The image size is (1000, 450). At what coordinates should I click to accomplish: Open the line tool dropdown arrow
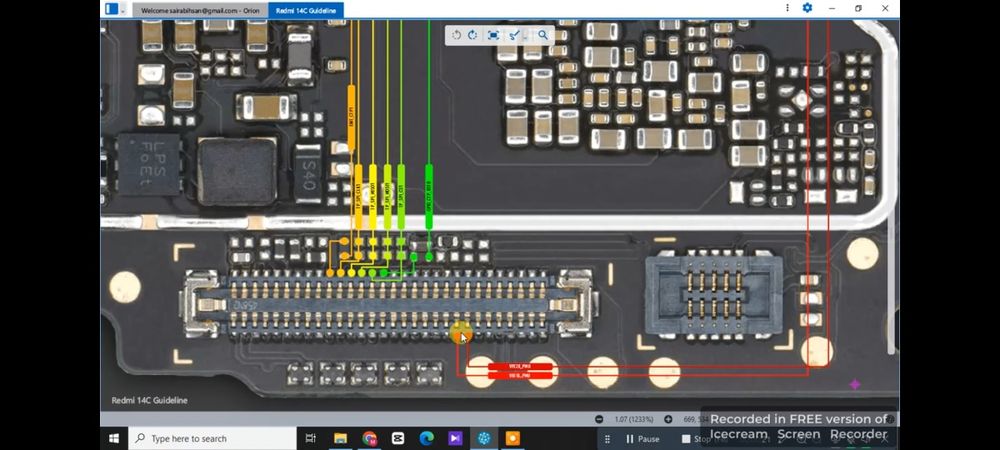525,37
